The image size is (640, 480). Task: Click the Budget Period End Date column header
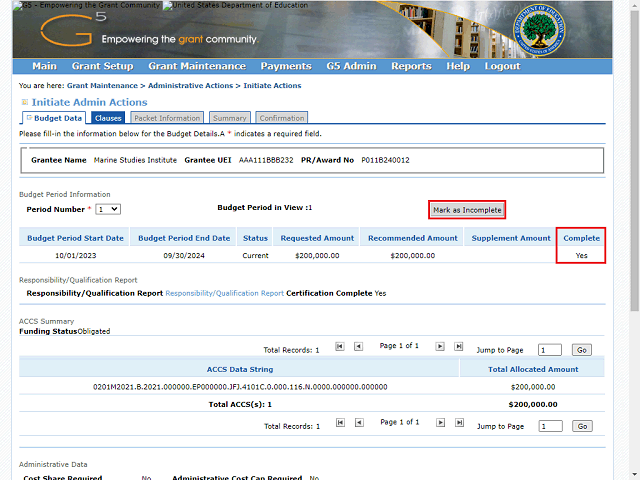coord(184,238)
